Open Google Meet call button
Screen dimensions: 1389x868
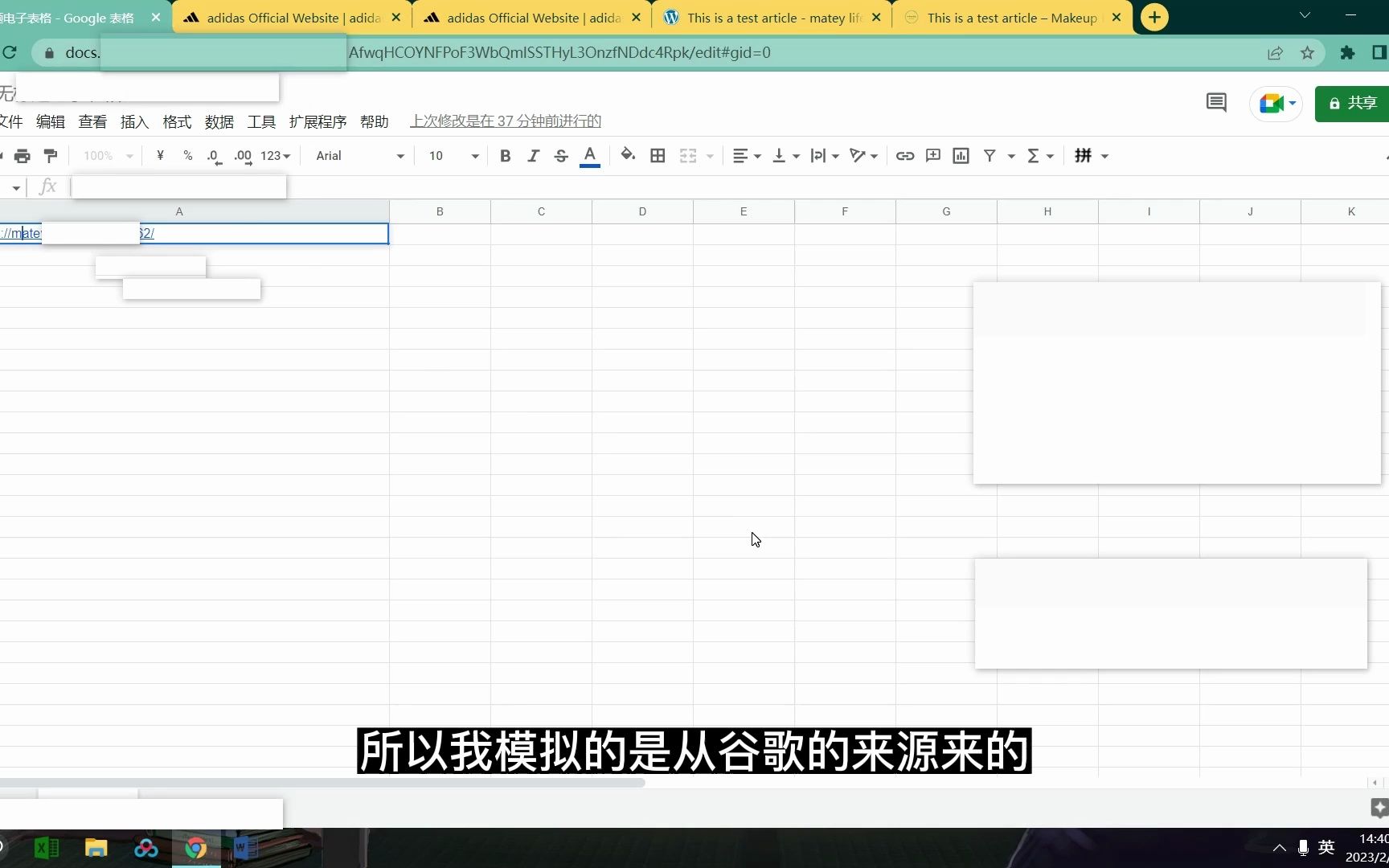(1276, 103)
